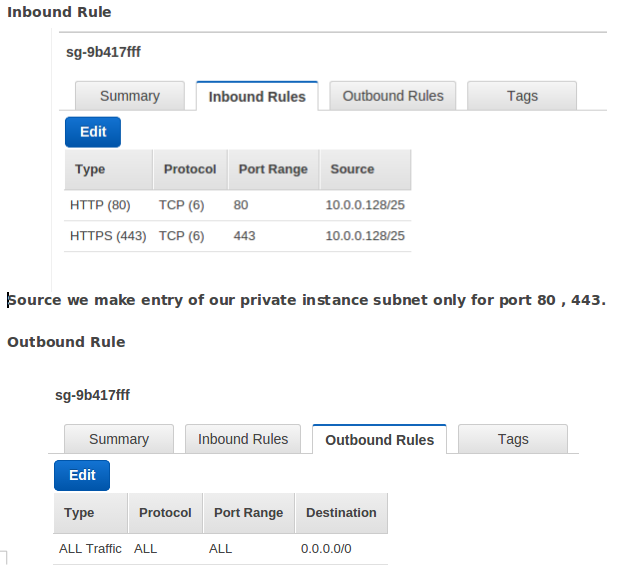The width and height of the screenshot is (633, 582).
Task: Click the Edit button above inbound rules table
Action: (x=93, y=132)
